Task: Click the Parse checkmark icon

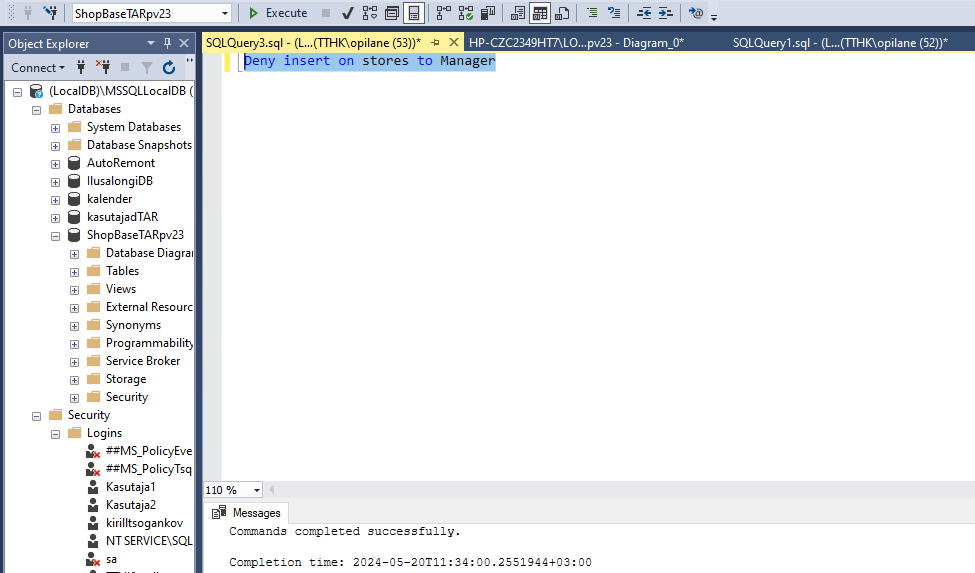Action: click(x=347, y=13)
